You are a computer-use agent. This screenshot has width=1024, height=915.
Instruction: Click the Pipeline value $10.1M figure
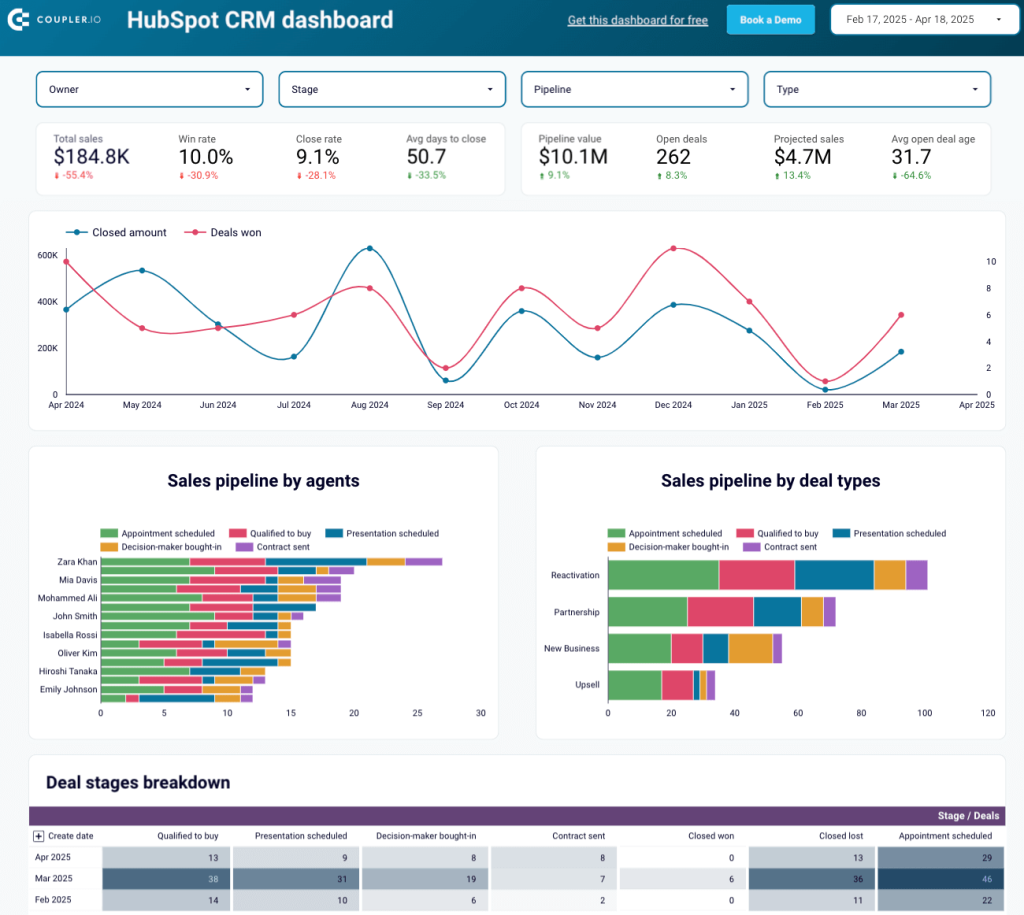[x=573, y=157]
